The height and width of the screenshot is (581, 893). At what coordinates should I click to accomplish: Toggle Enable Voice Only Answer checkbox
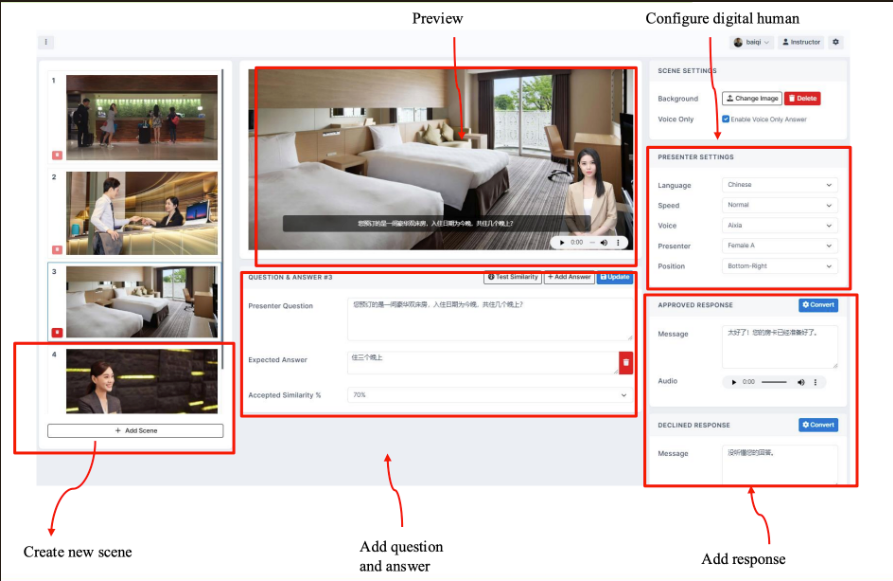[x=726, y=119]
